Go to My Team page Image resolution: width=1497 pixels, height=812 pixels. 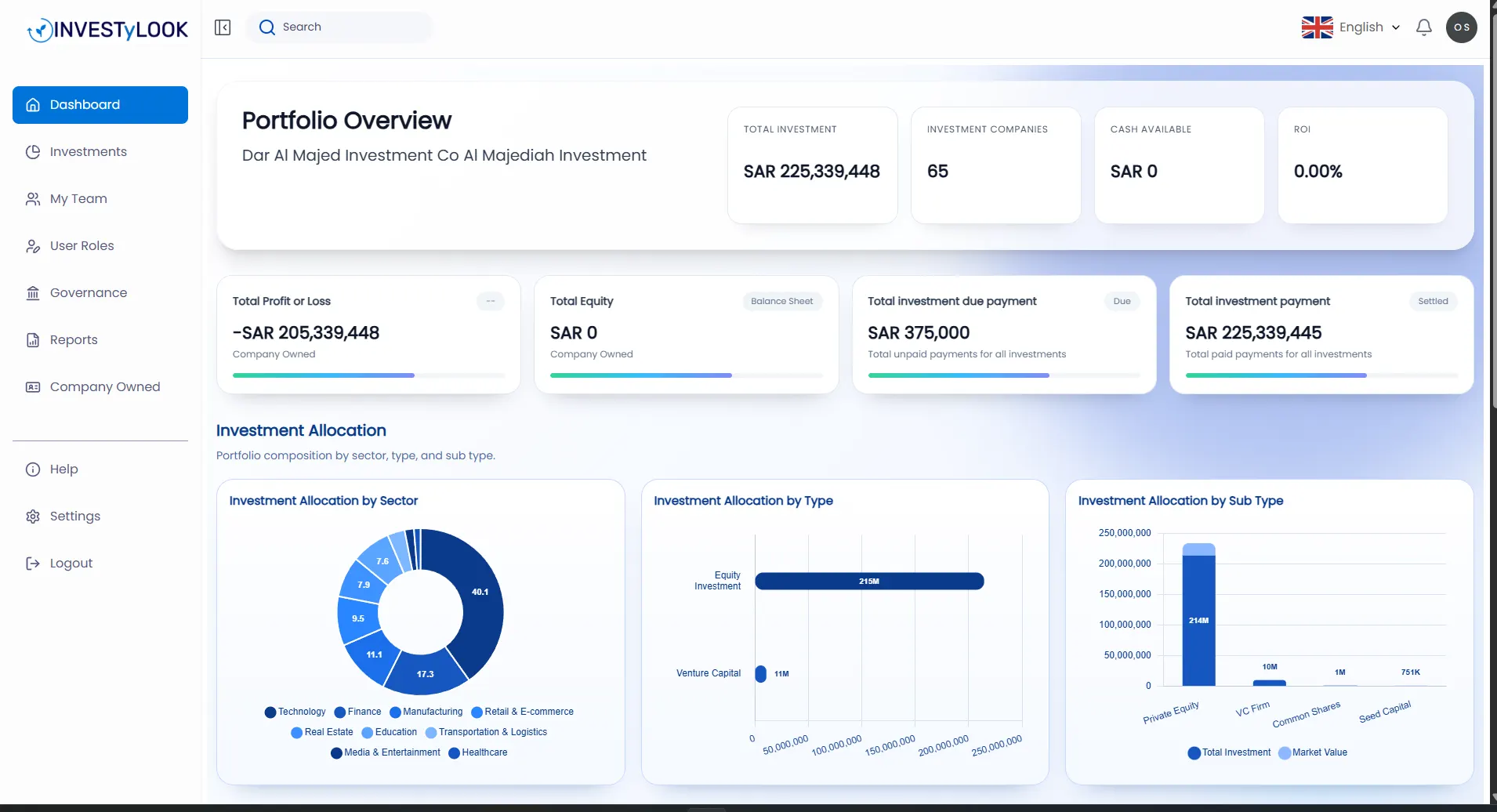tap(100, 199)
